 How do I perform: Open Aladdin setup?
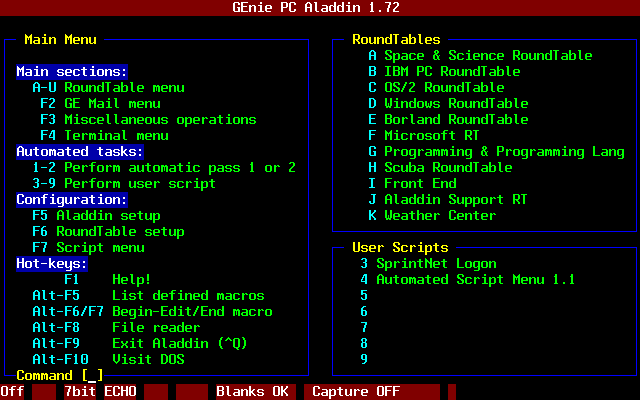pos(96,216)
